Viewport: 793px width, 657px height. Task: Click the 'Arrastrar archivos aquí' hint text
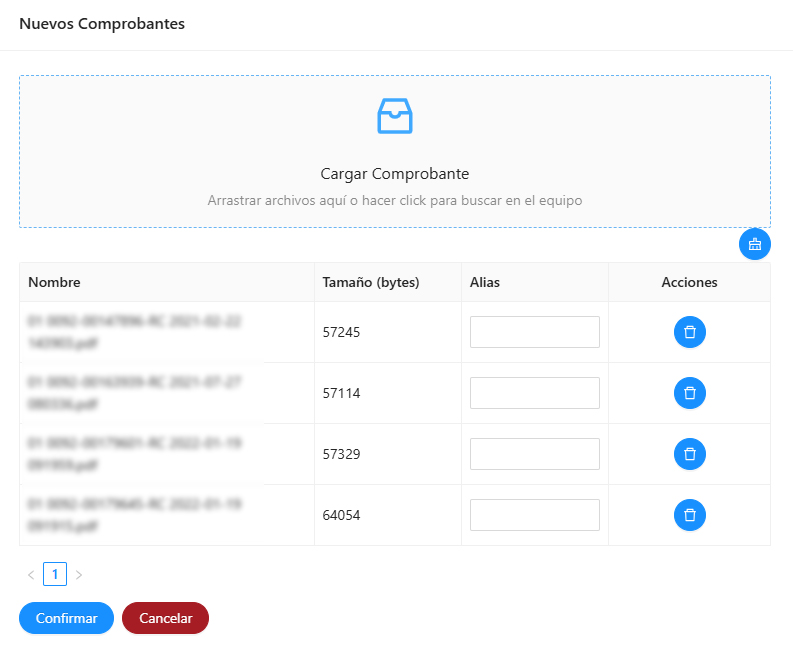(x=394, y=200)
